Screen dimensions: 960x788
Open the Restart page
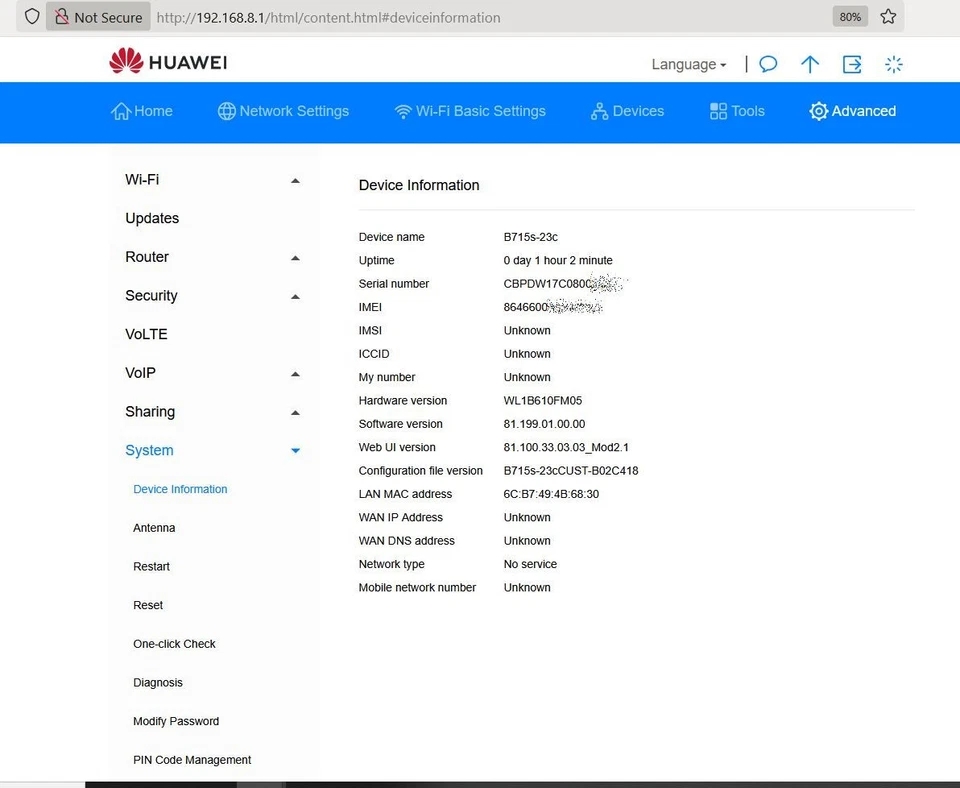[x=151, y=566]
